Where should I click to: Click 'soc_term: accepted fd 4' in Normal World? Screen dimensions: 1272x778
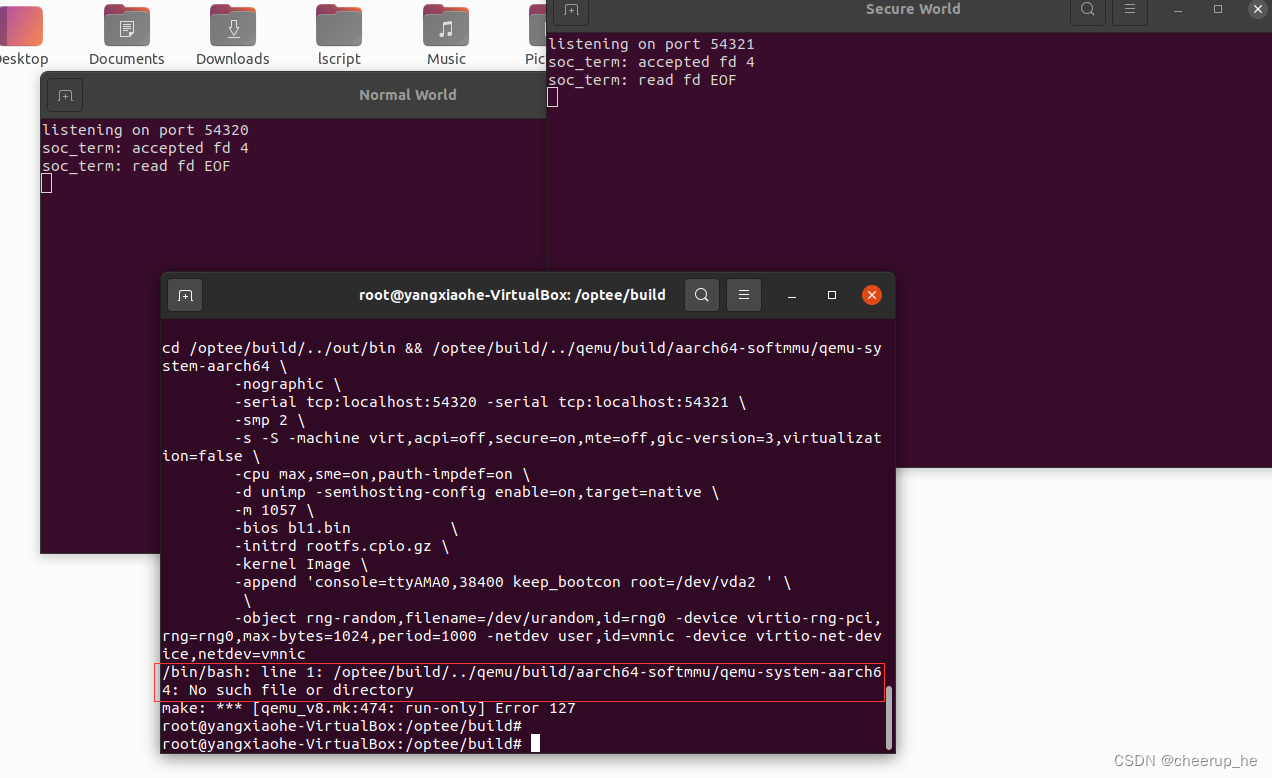pyautogui.click(x=145, y=148)
